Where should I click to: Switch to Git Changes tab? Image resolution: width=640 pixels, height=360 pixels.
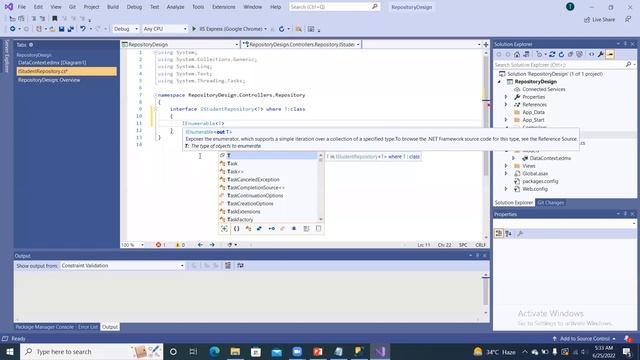(551, 203)
